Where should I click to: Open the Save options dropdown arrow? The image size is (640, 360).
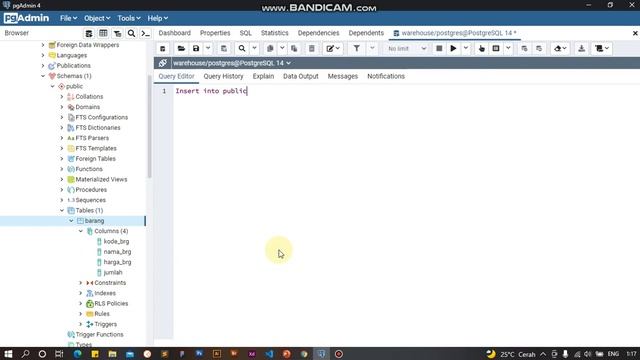(x=208, y=49)
